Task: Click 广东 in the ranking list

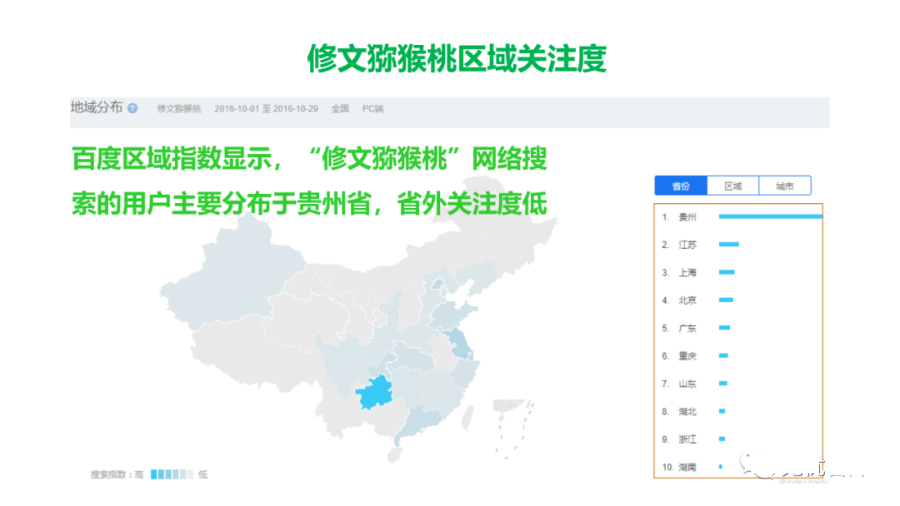Action: pyautogui.click(x=687, y=328)
